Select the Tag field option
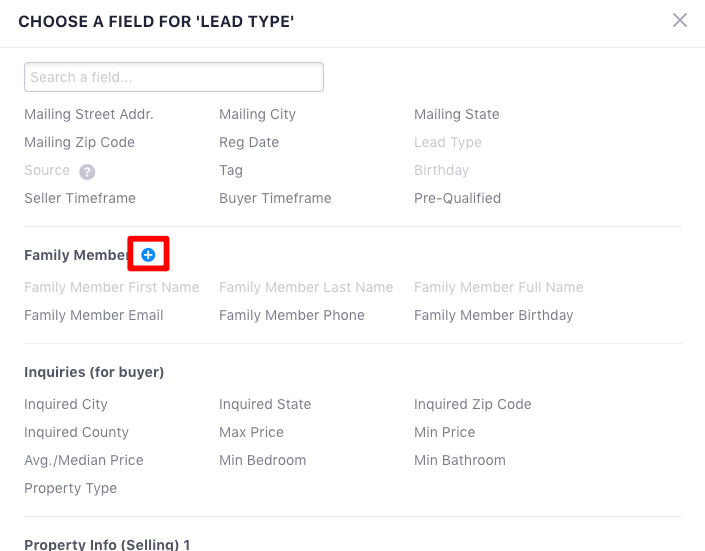The image size is (705, 551). (231, 170)
